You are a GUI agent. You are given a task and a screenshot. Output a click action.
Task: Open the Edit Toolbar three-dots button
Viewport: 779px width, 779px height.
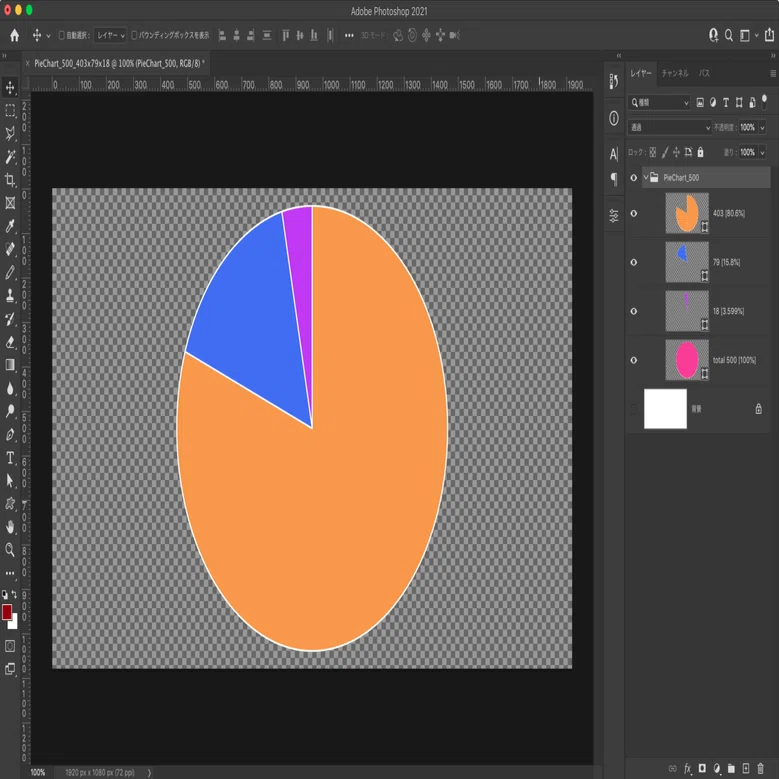point(10,573)
